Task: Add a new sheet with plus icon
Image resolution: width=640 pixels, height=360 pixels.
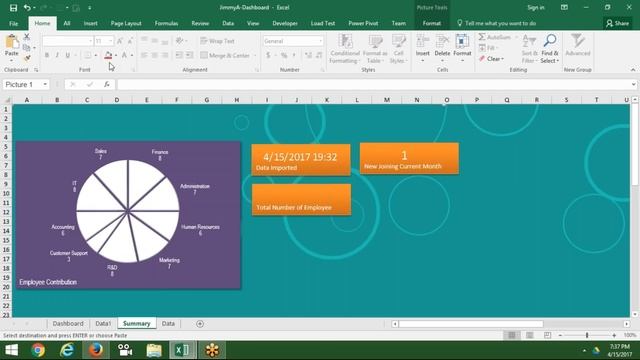Action: click(x=200, y=324)
